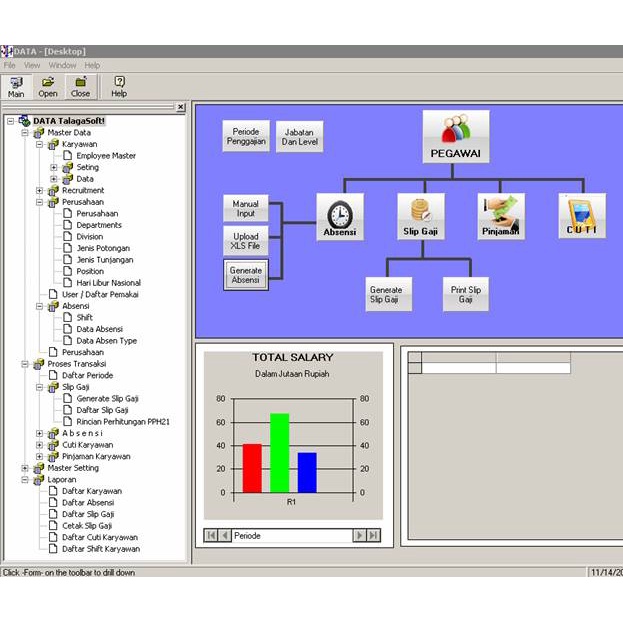Viewport: 623px width, 623px height.
Task: Click the Close toolbar icon
Action: 81,87
